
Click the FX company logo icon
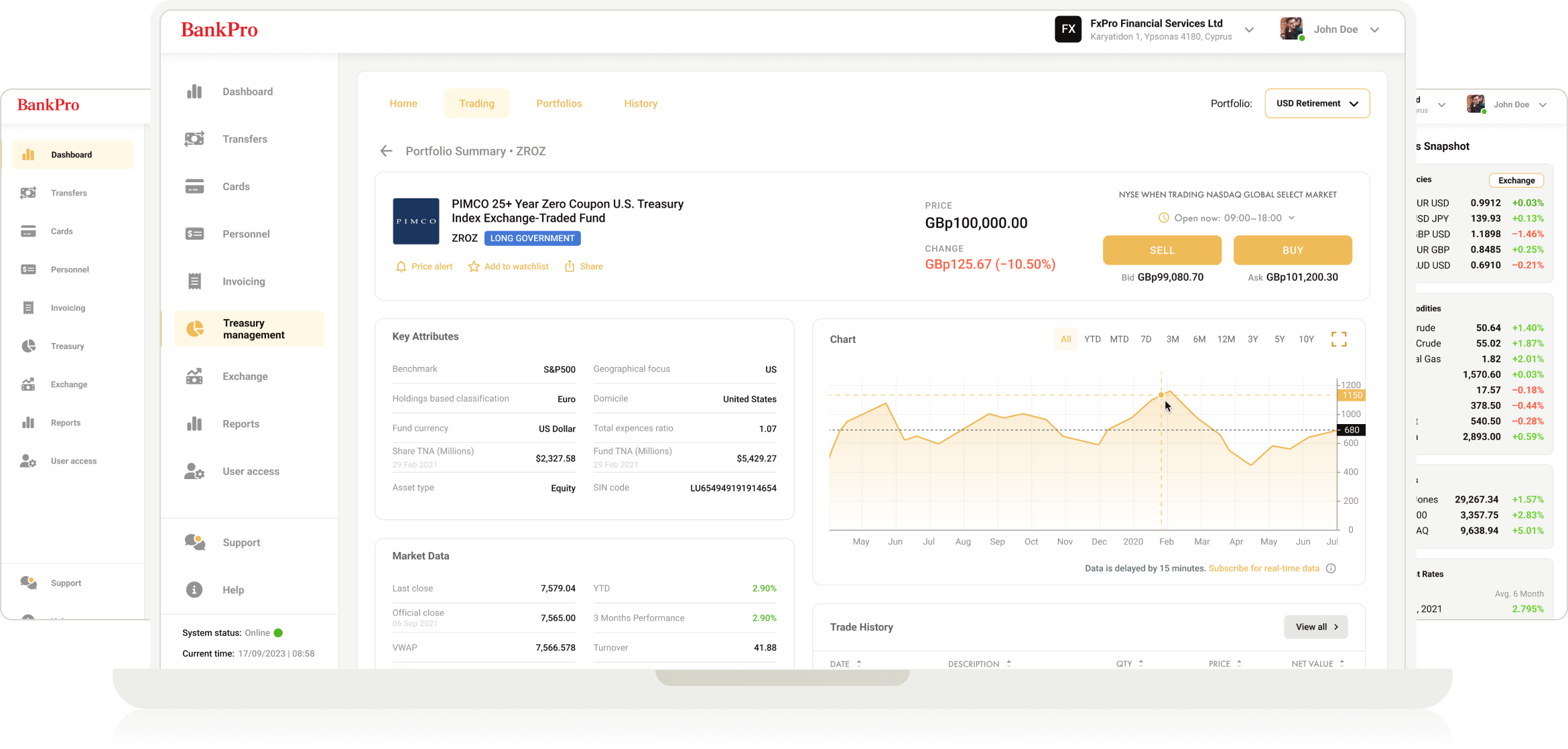click(1068, 29)
